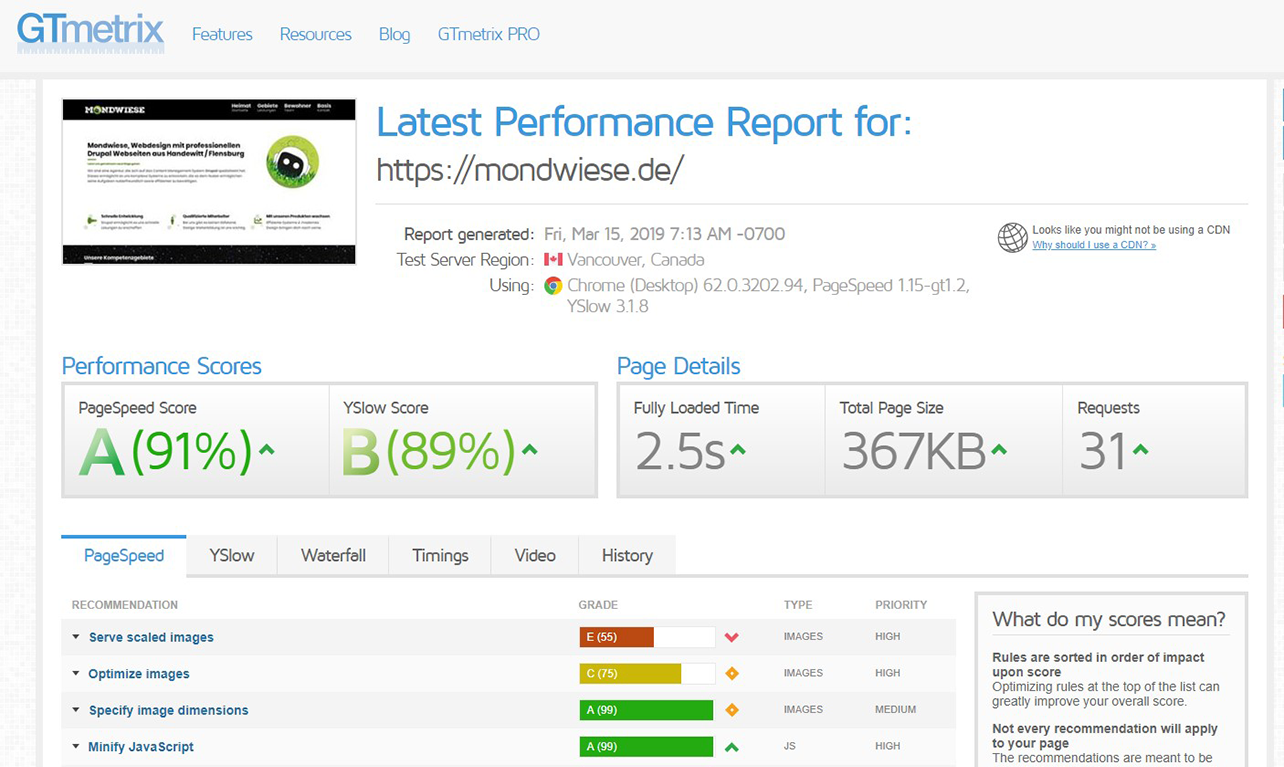Click the GRADE column header
Image resolution: width=1284 pixels, height=767 pixels.
[598, 605]
